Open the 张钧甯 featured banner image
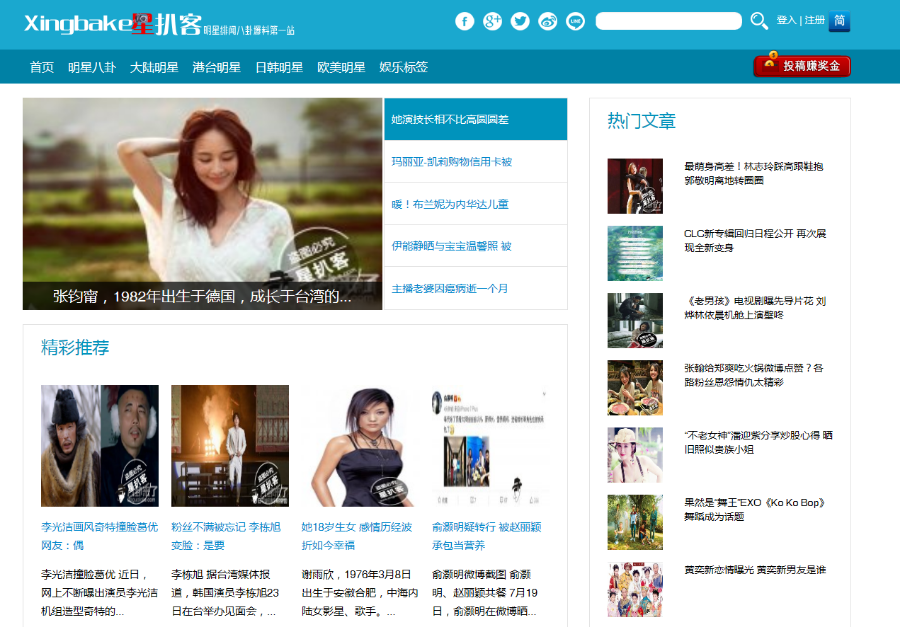 (202, 200)
